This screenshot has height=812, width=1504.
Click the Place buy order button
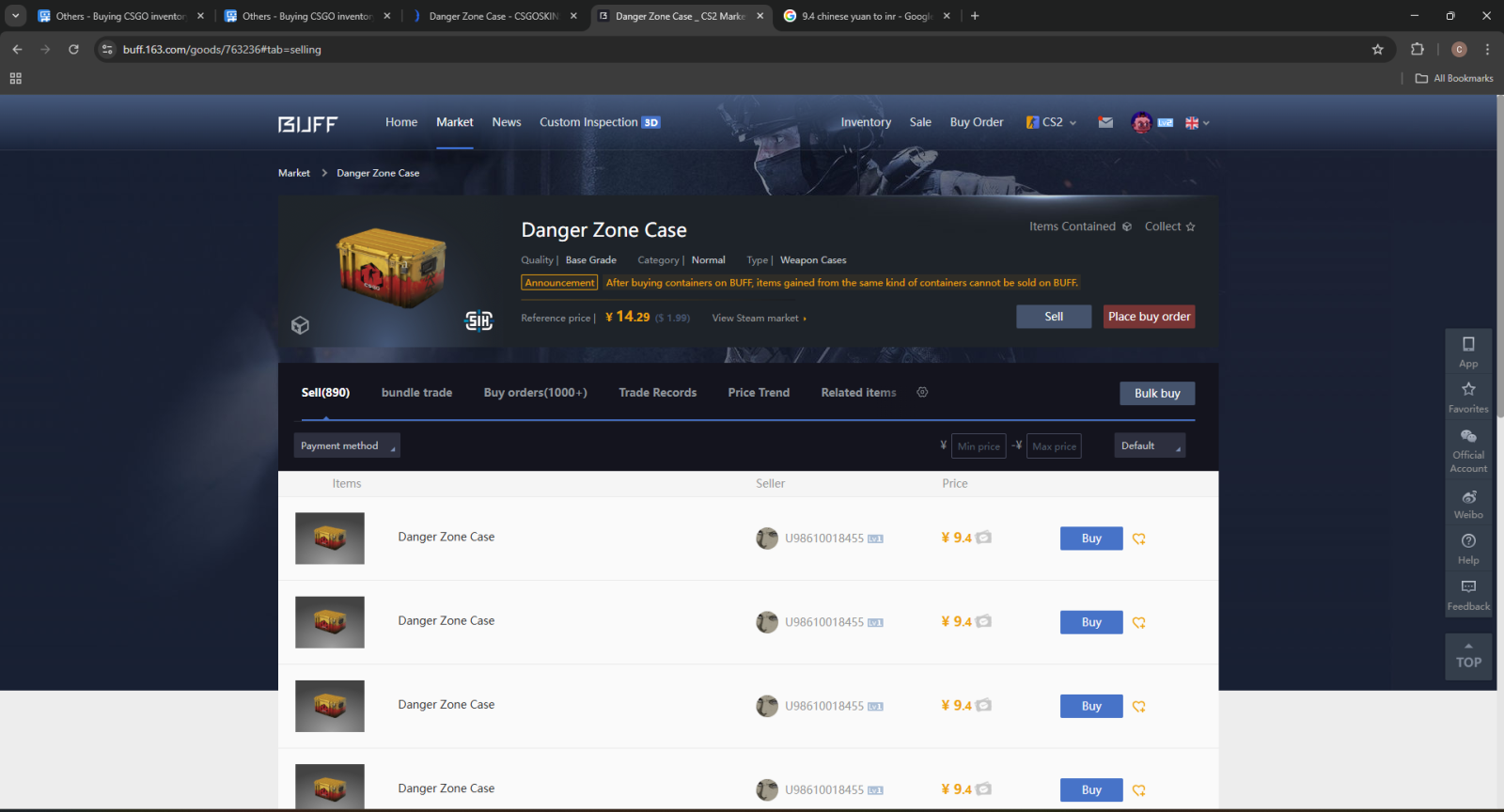click(x=1149, y=317)
